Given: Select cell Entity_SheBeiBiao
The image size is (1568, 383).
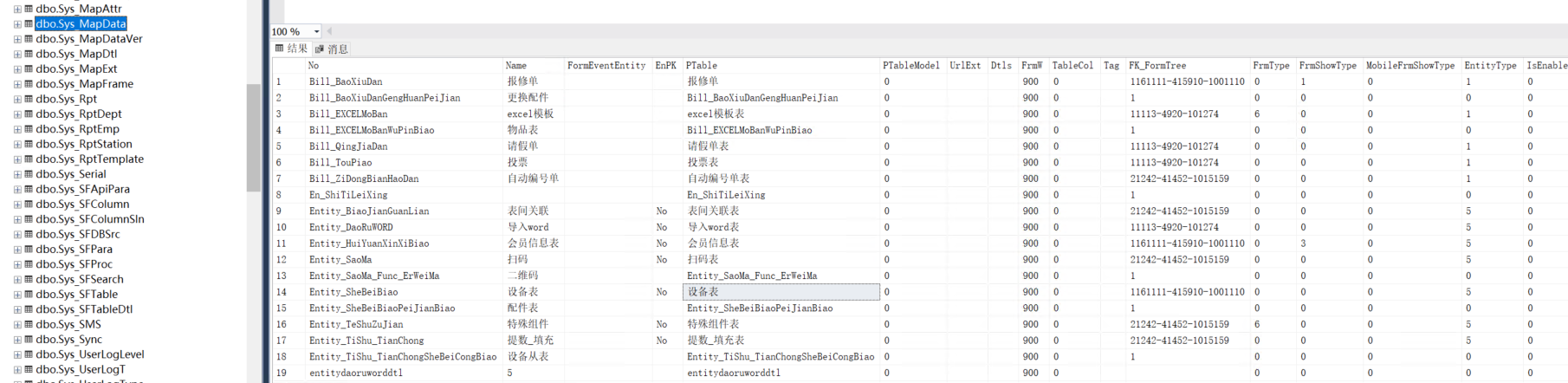Looking at the screenshot, I should (x=404, y=292).
